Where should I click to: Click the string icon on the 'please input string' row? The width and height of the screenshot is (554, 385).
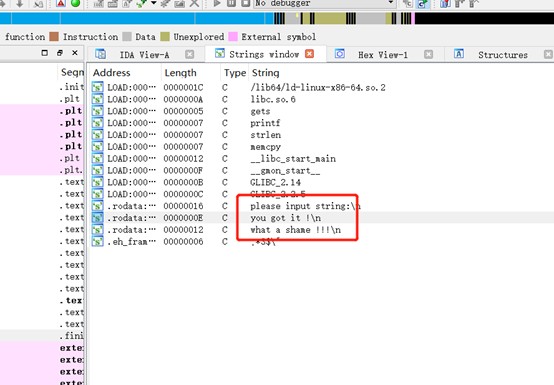[98, 206]
